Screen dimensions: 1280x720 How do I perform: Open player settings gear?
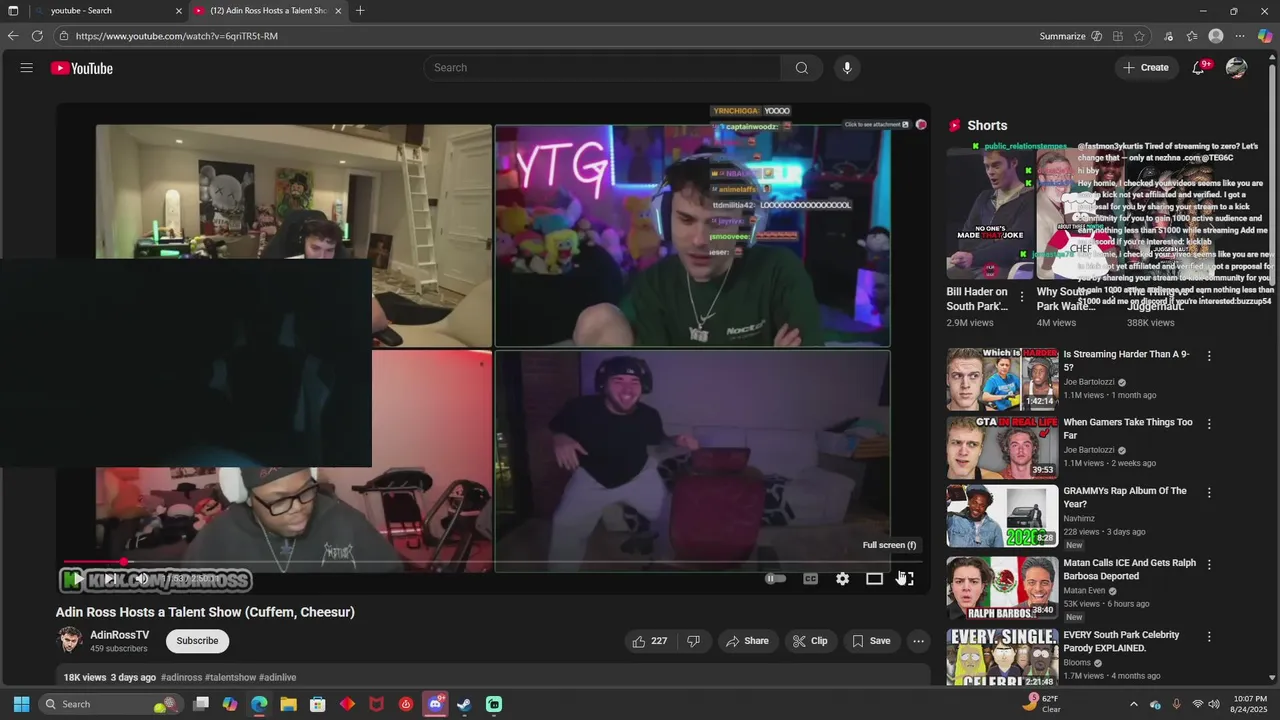pos(843,578)
